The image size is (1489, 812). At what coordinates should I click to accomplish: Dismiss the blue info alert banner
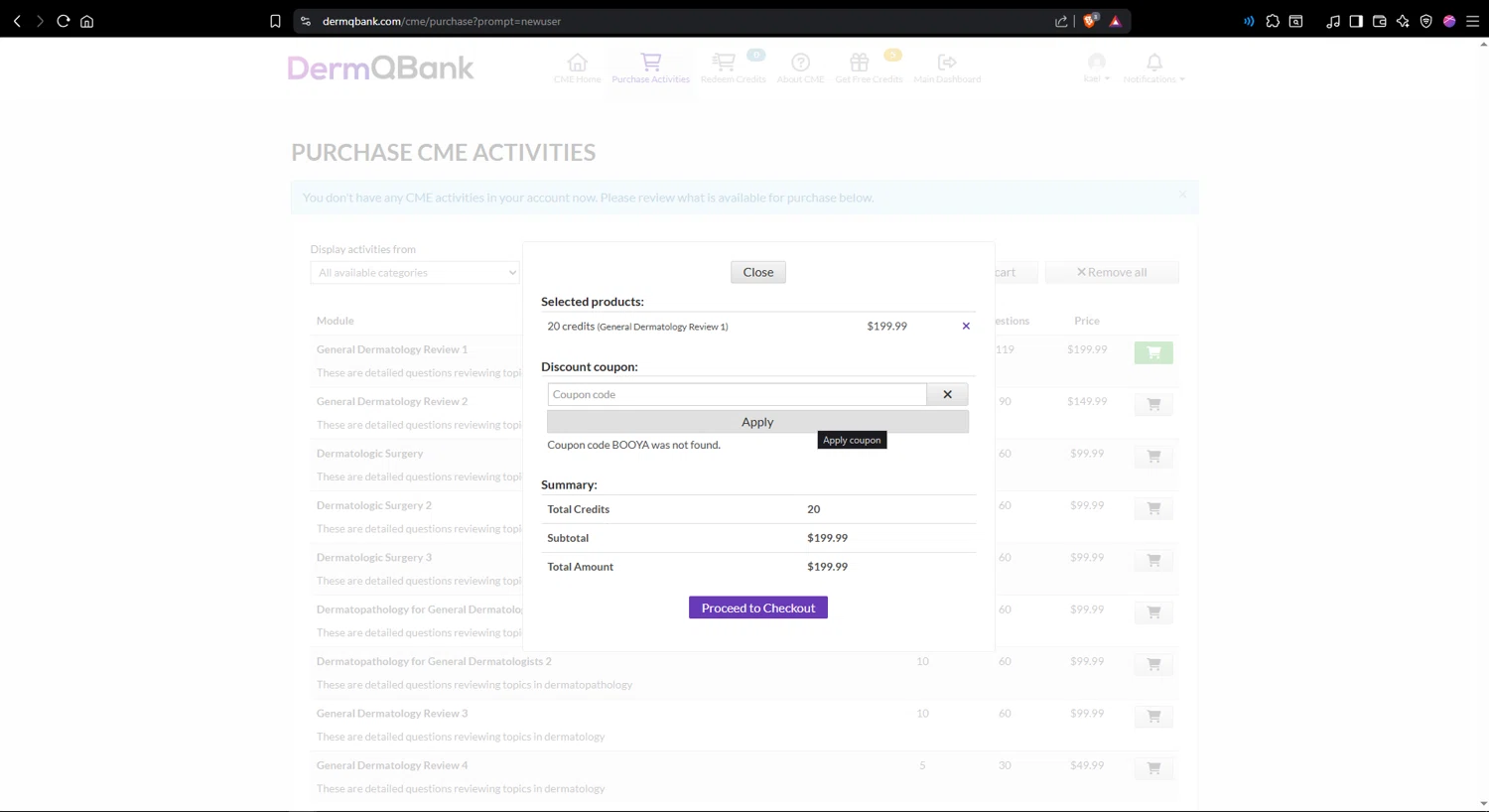tap(1182, 195)
